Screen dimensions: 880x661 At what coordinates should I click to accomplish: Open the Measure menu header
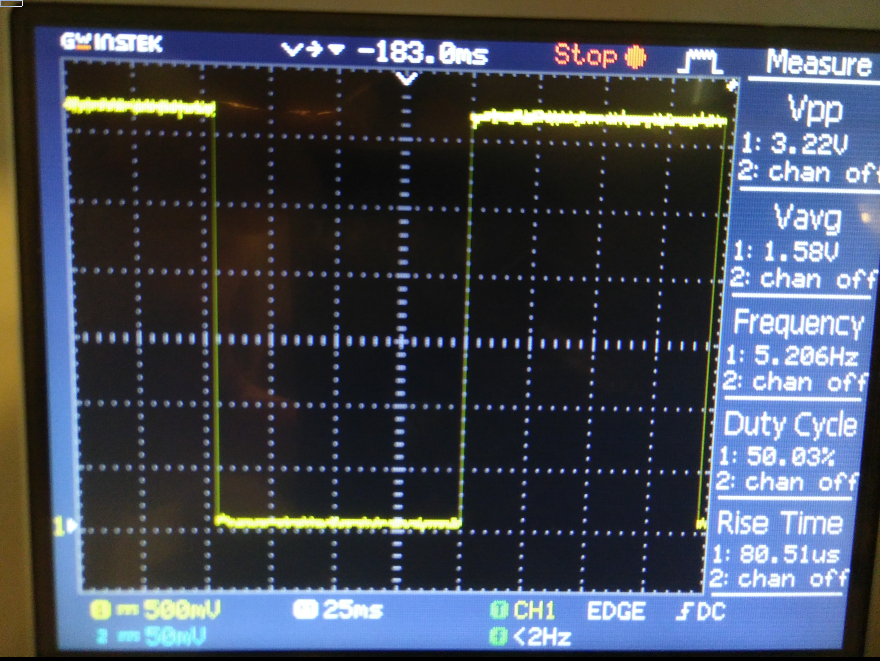818,62
